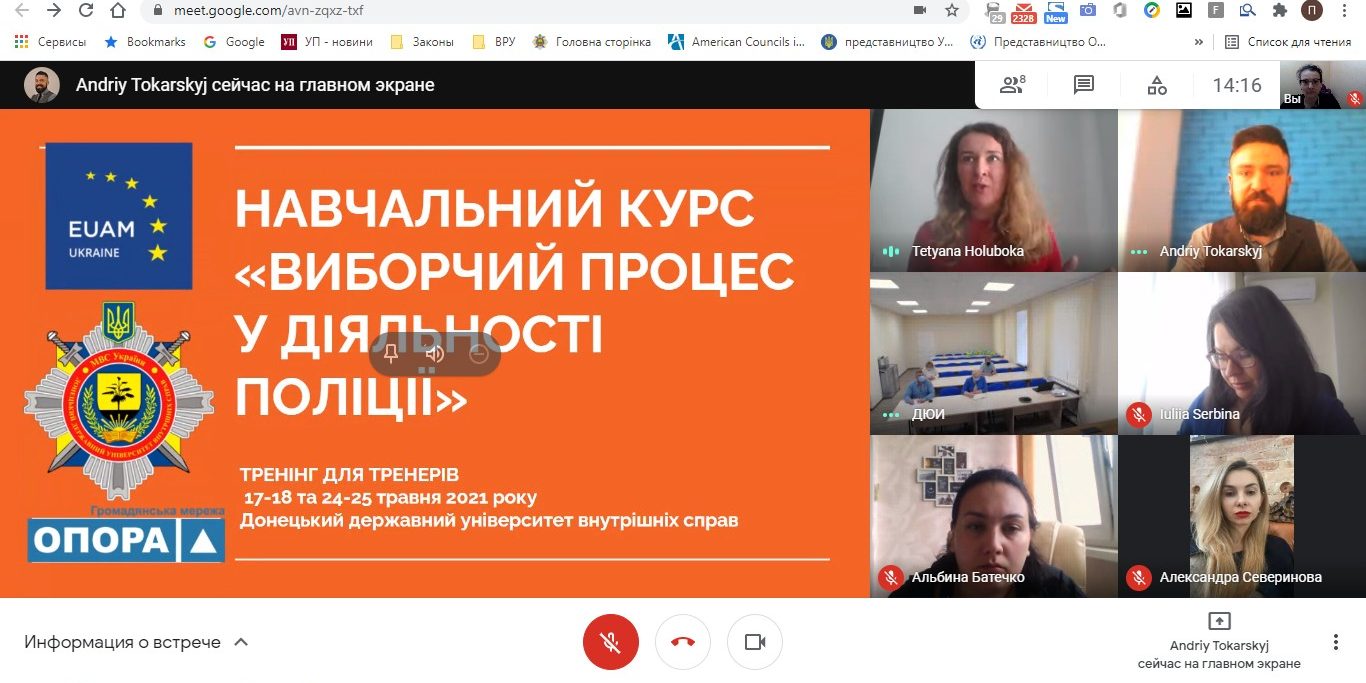
Task: Click the 'Информация о встрече' label
Action: 122,642
